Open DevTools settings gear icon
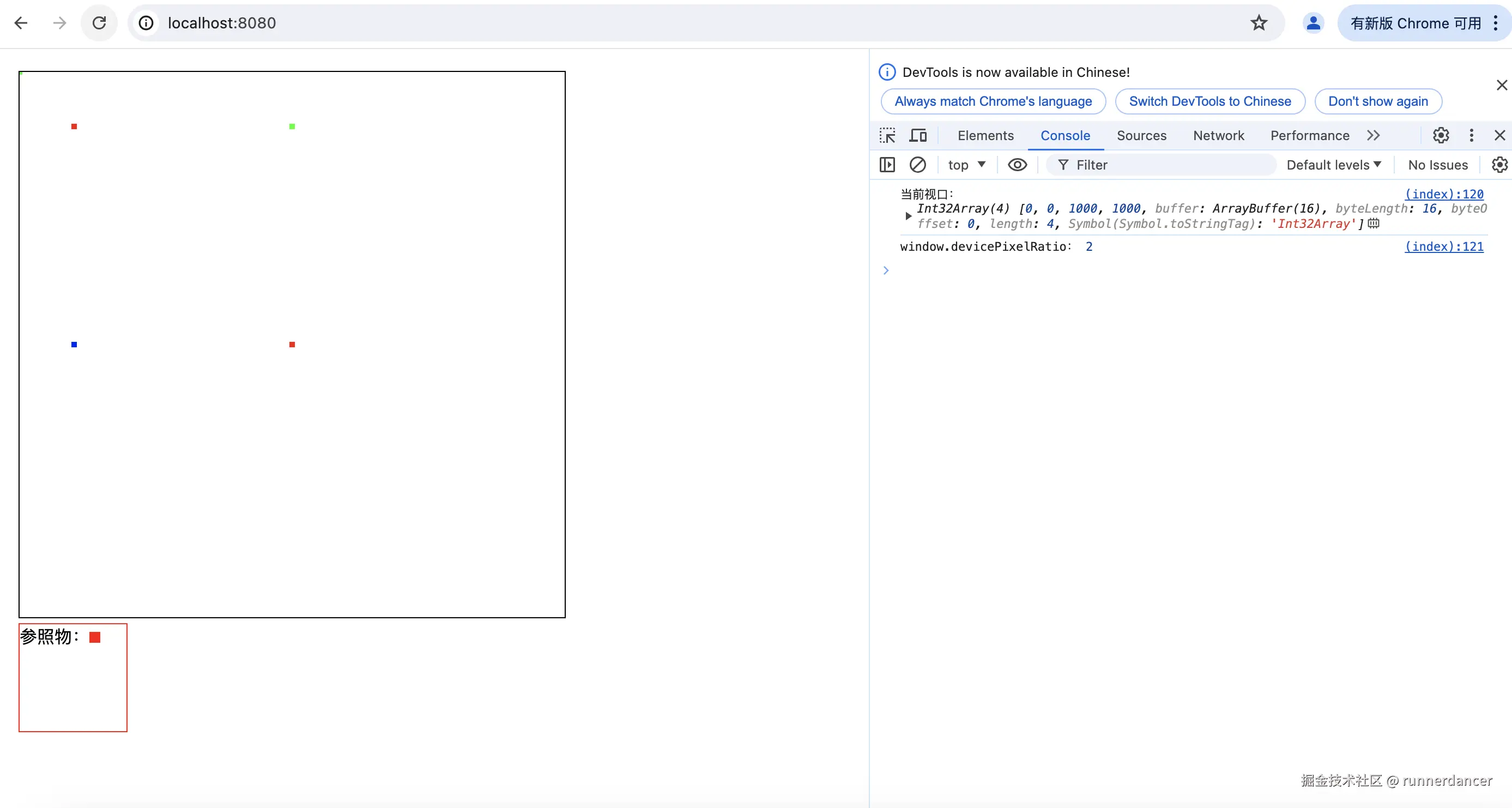The image size is (1512, 808). tap(1441, 136)
